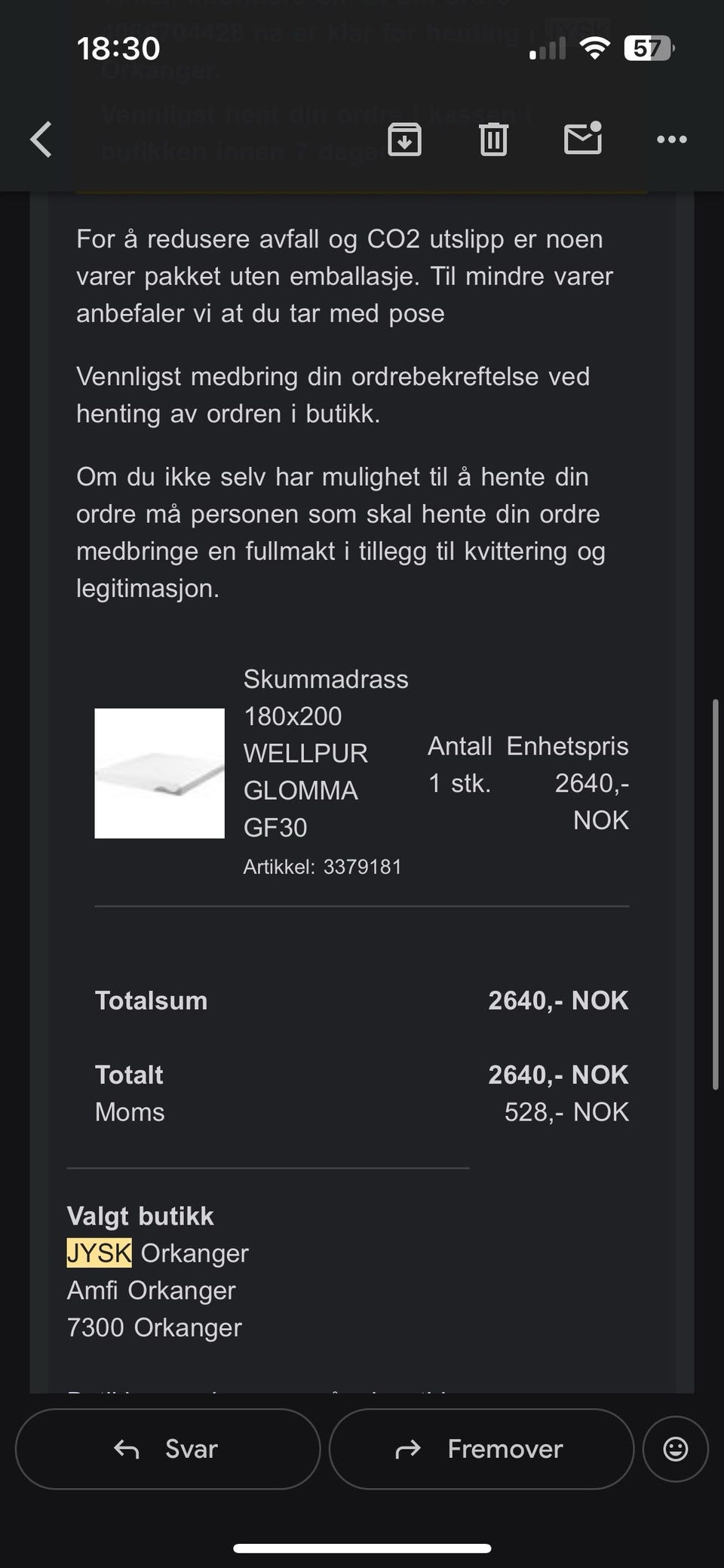The height and width of the screenshot is (1568, 724).
Task: Archive this email with the archive icon
Action: [x=404, y=140]
